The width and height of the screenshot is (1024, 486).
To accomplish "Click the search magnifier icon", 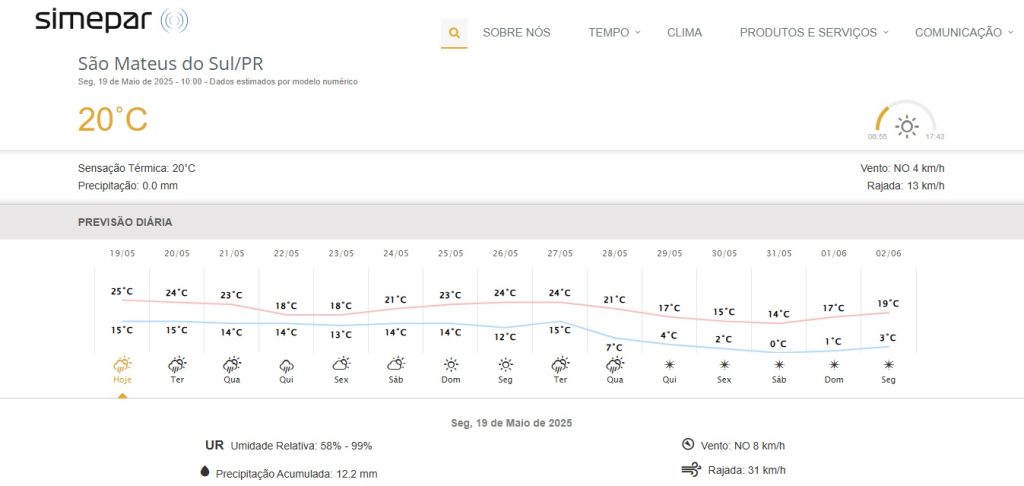I will coord(454,33).
